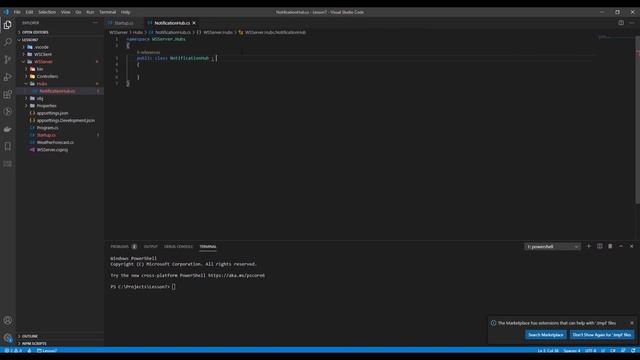Image resolution: width=640 pixels, height=360 pixels.
Task: Open the Run and Debug view
Action: coord(8,77)
